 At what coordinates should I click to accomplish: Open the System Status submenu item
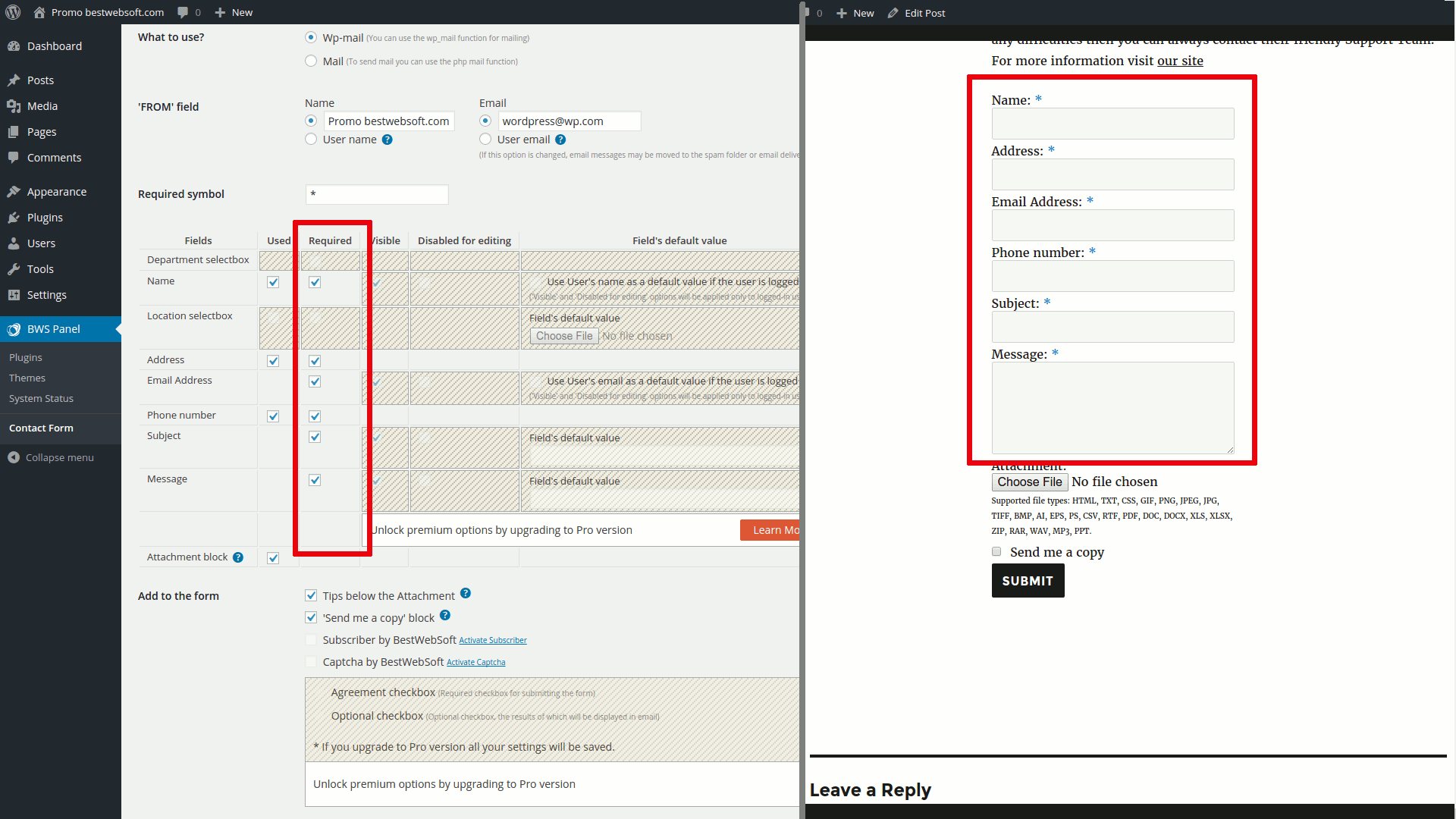click(x=41, y=398)
